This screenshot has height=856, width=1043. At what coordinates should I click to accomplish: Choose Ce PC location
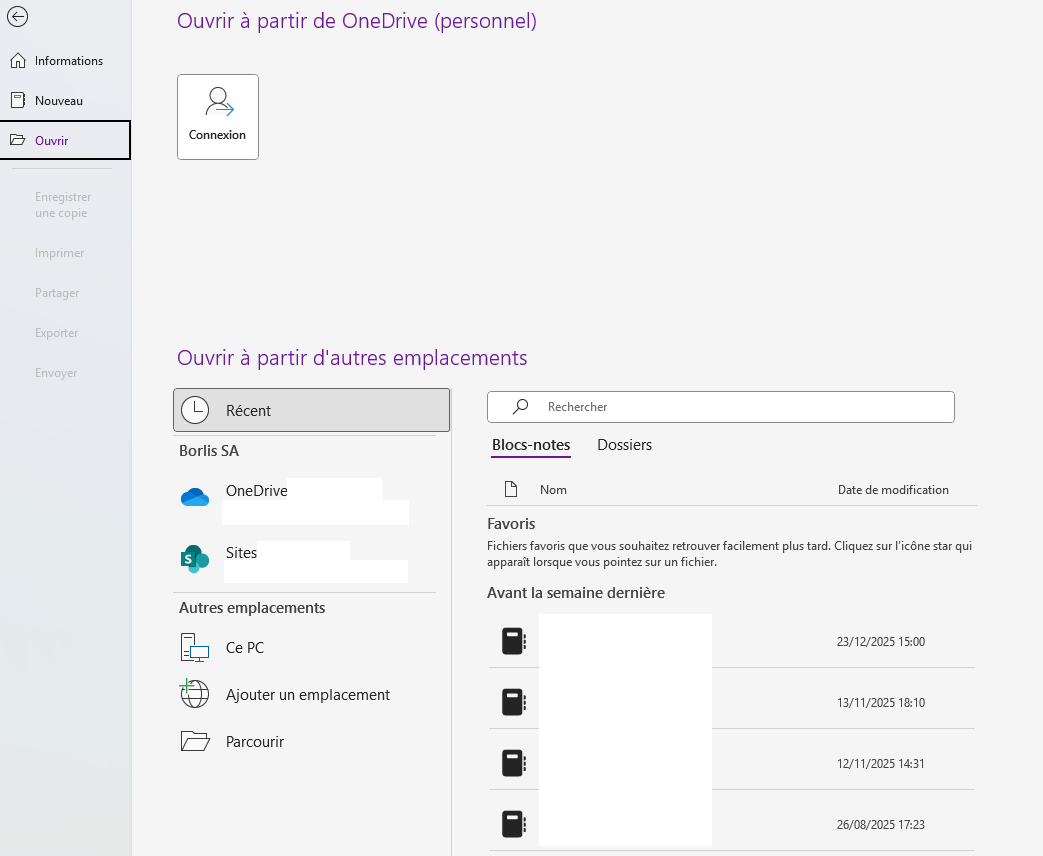click(x=305, y=648)
